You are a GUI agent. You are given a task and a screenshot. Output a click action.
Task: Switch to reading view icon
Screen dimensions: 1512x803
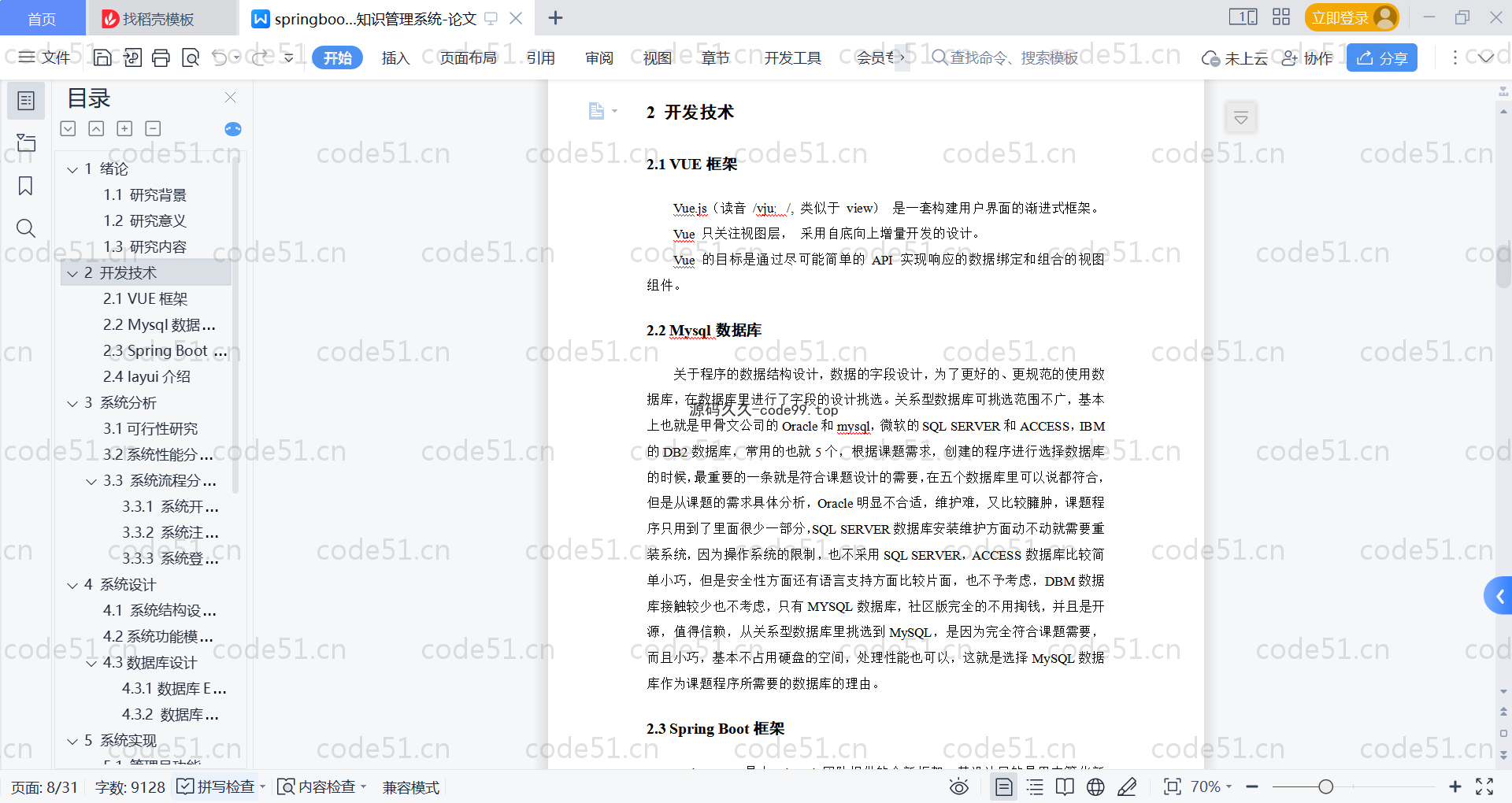tap(1065, 786)
